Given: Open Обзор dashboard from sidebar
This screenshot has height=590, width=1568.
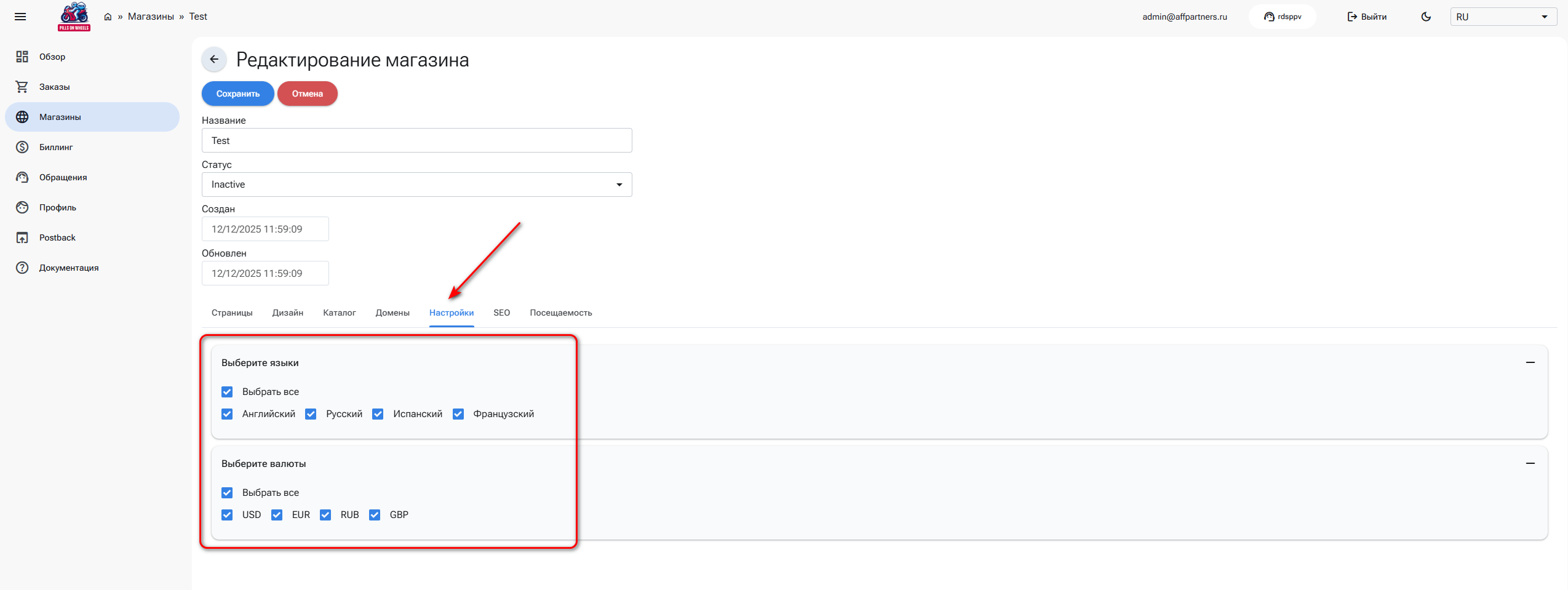Looking at the screenshot, I should click(x=52, y=57).
